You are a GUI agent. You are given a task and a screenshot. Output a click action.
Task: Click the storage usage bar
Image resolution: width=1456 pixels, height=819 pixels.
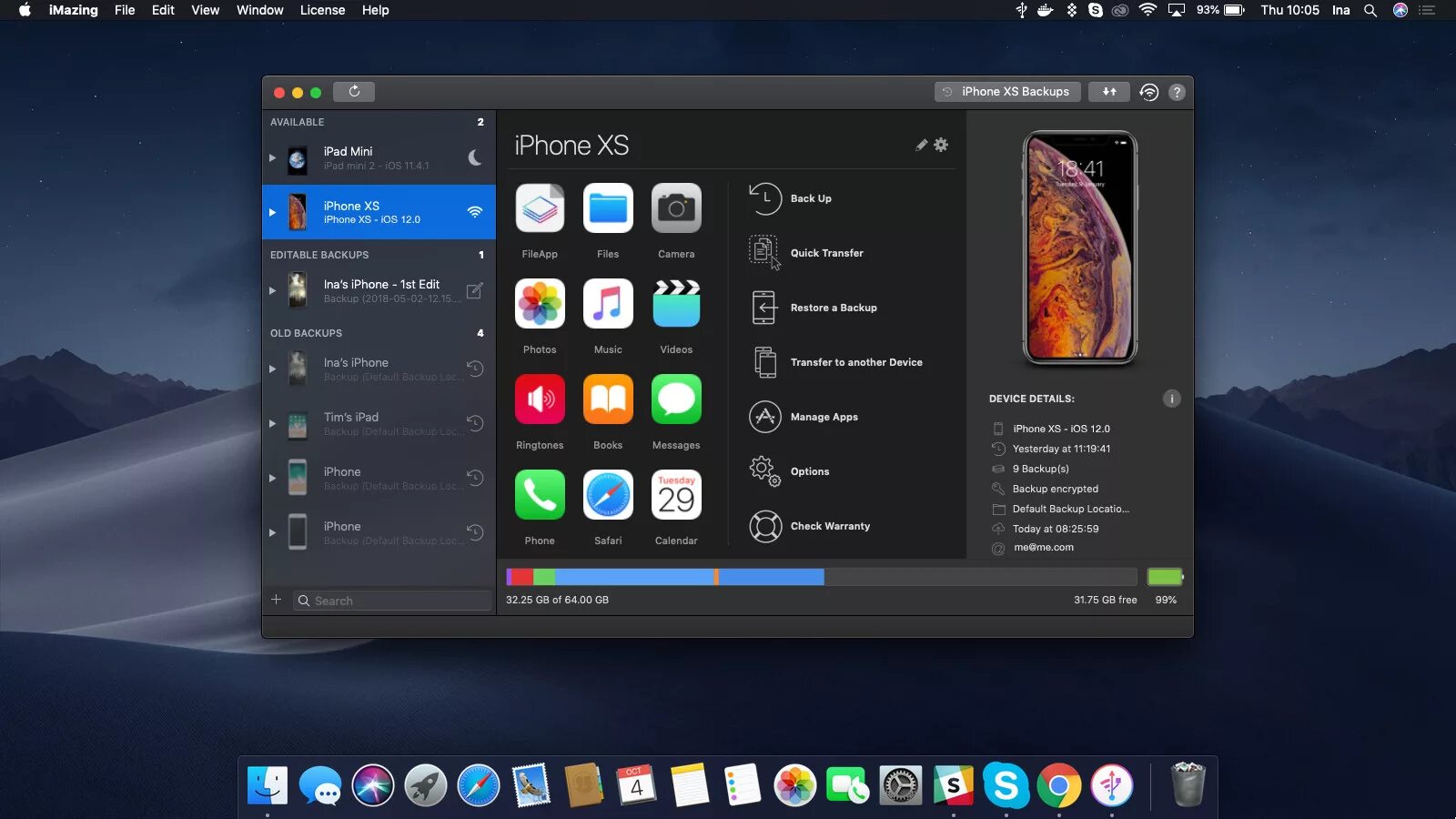(x=822, y=577)
